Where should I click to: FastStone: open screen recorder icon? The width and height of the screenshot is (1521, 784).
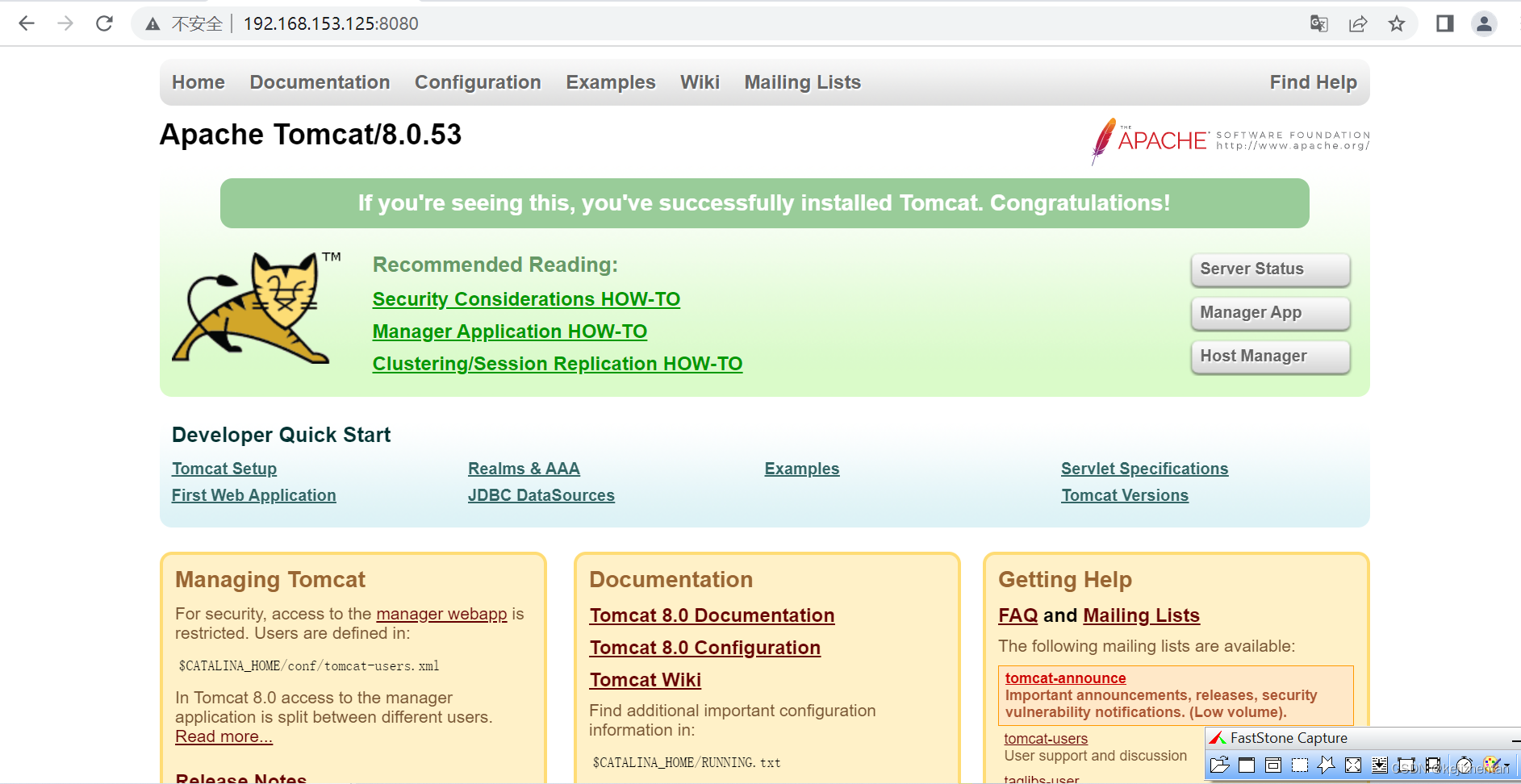tap(1433, 765)
